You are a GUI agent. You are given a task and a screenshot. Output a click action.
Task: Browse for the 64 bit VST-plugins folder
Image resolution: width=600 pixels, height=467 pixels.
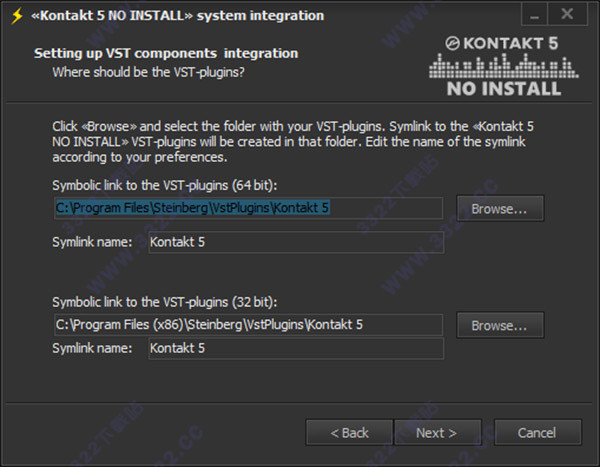pyautogui.click(x=500, y=209)
